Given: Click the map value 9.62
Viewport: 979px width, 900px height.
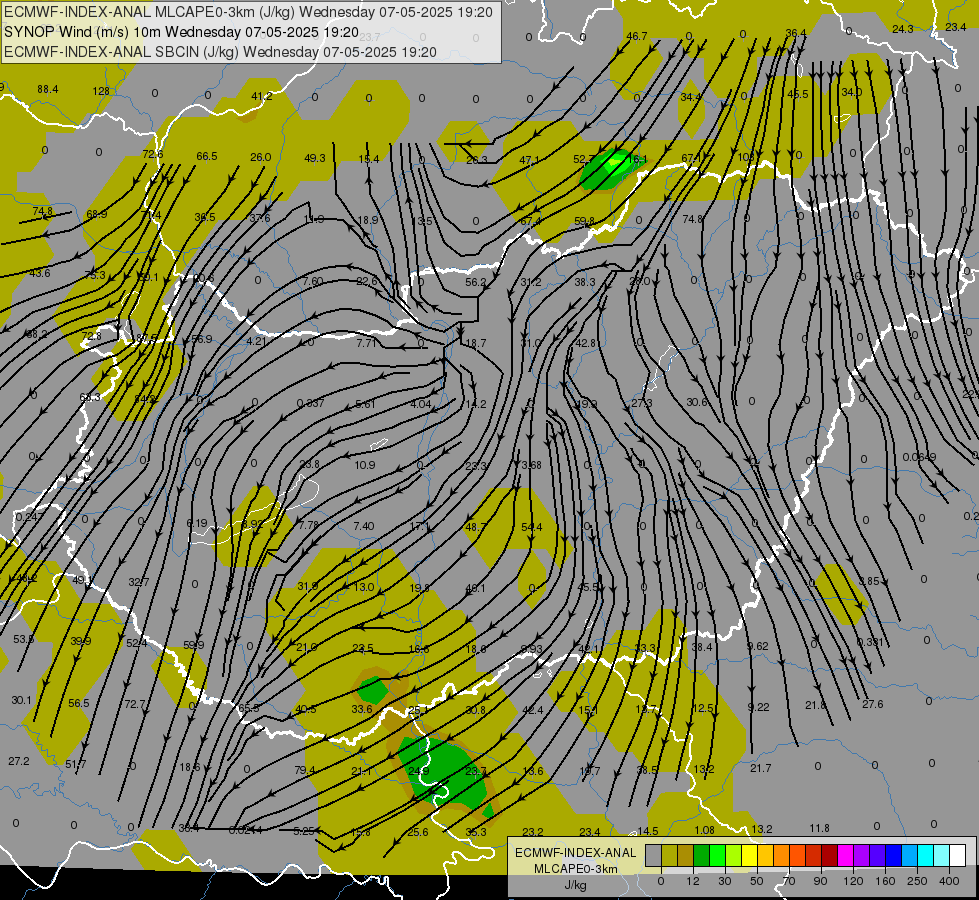Looking at the screenshot, I should 757,646.
